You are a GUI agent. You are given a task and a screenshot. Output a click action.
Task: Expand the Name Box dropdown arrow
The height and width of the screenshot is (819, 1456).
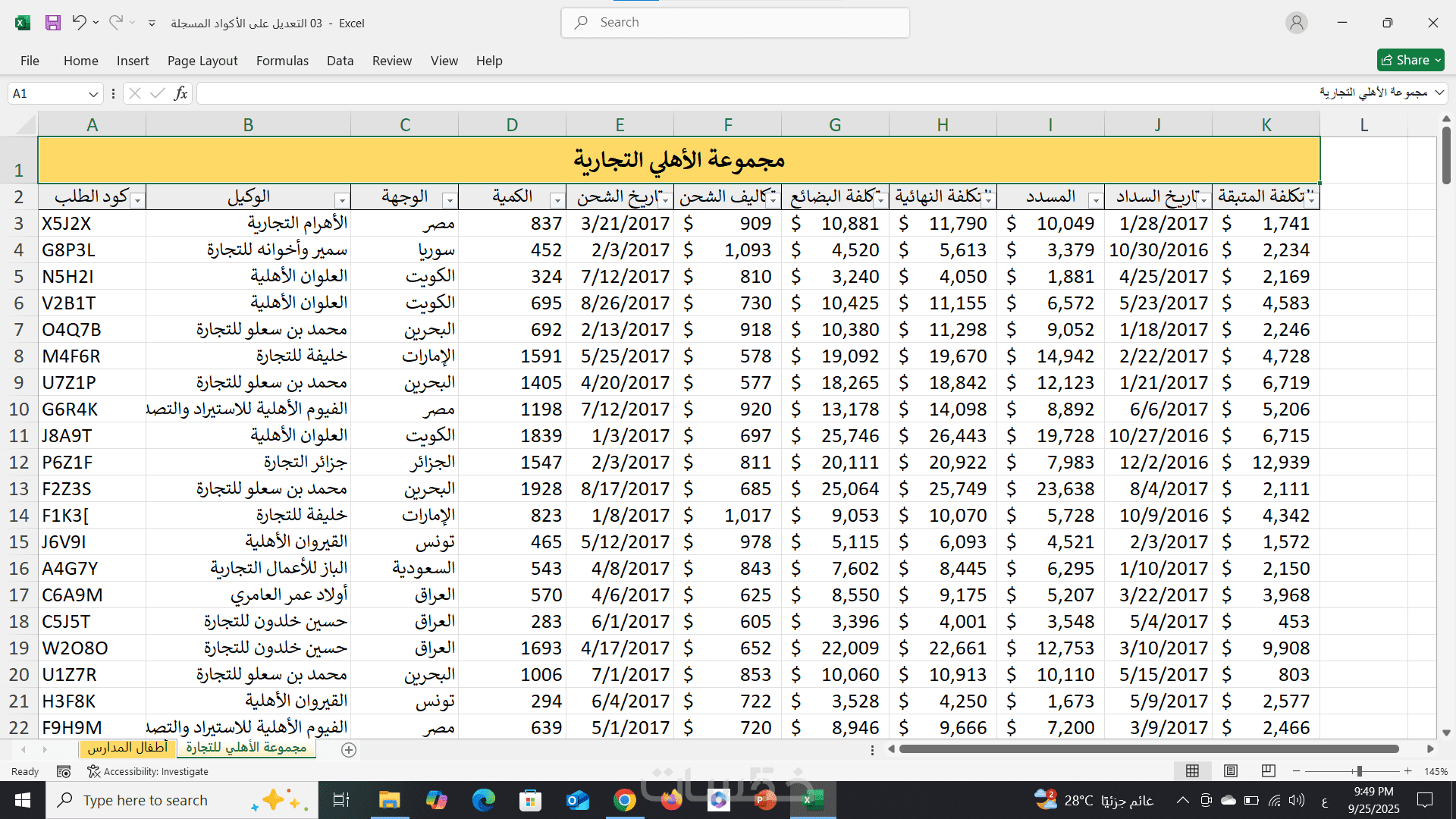tap(93, 94)
